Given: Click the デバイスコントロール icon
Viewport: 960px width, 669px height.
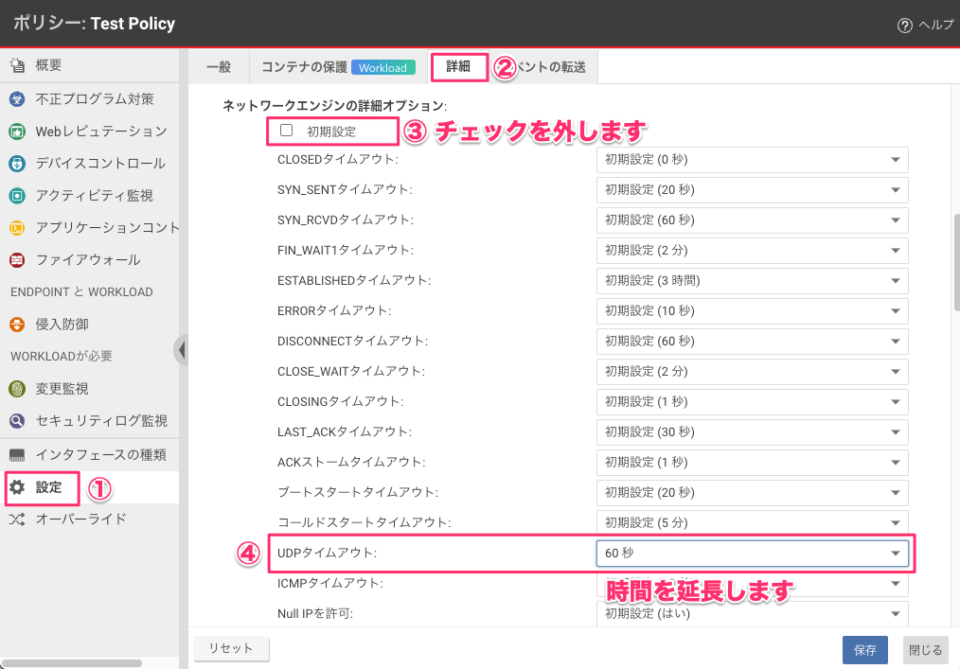Looking at the screenshot, I should (x=17, y=163).
